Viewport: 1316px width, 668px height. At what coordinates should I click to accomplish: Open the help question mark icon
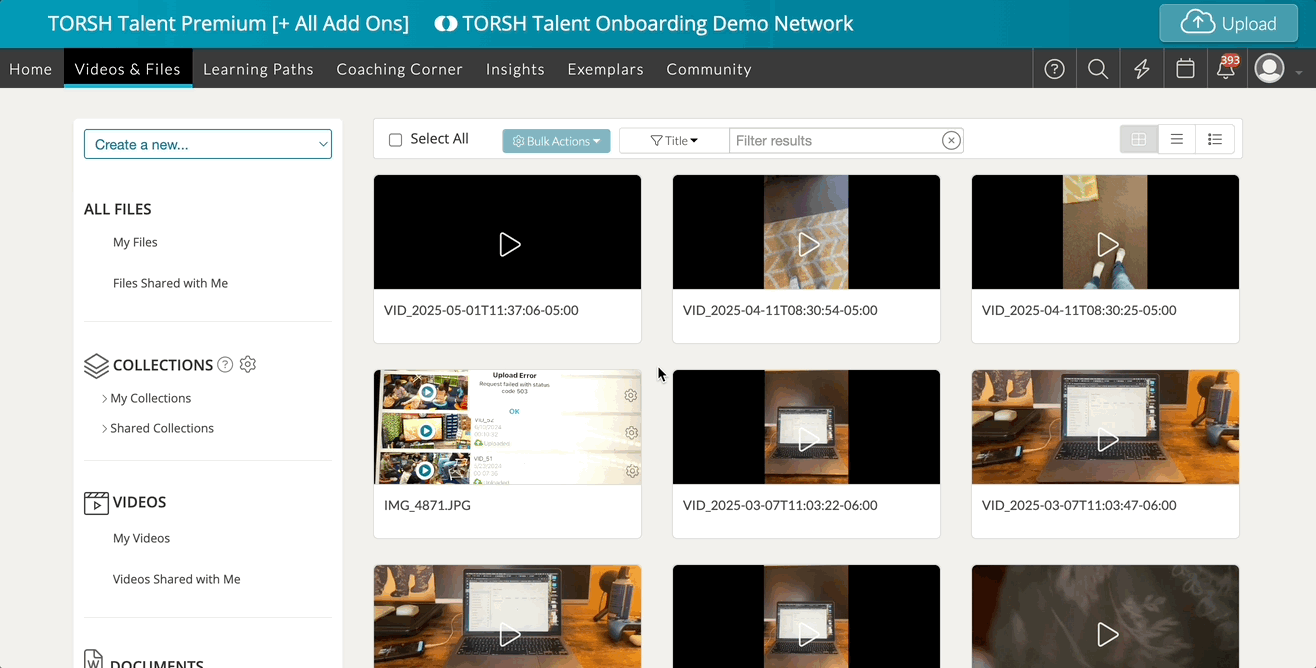click(1054, 69)
